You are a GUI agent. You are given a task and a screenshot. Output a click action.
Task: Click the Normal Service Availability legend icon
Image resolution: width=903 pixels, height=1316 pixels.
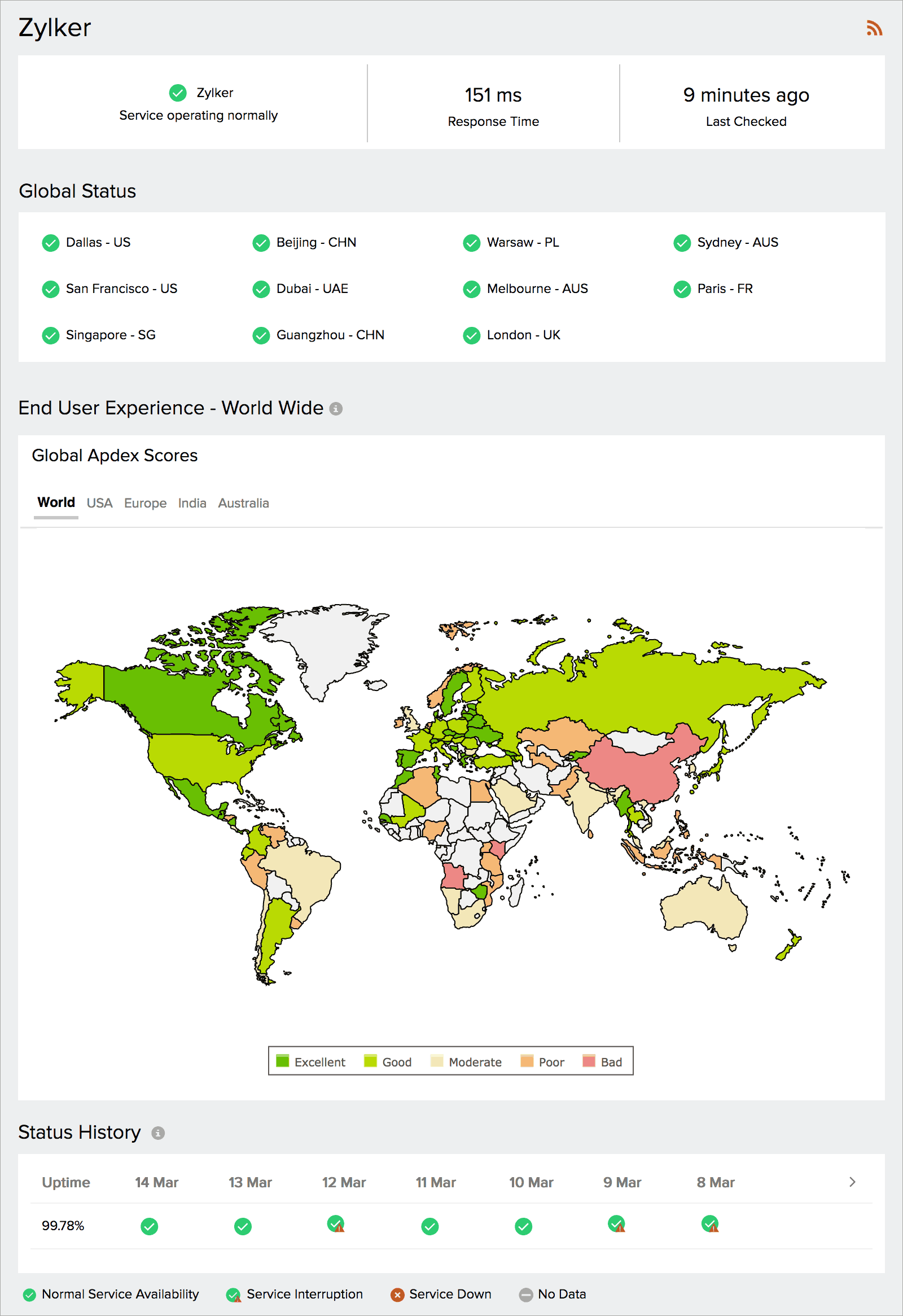[29, 1295]
